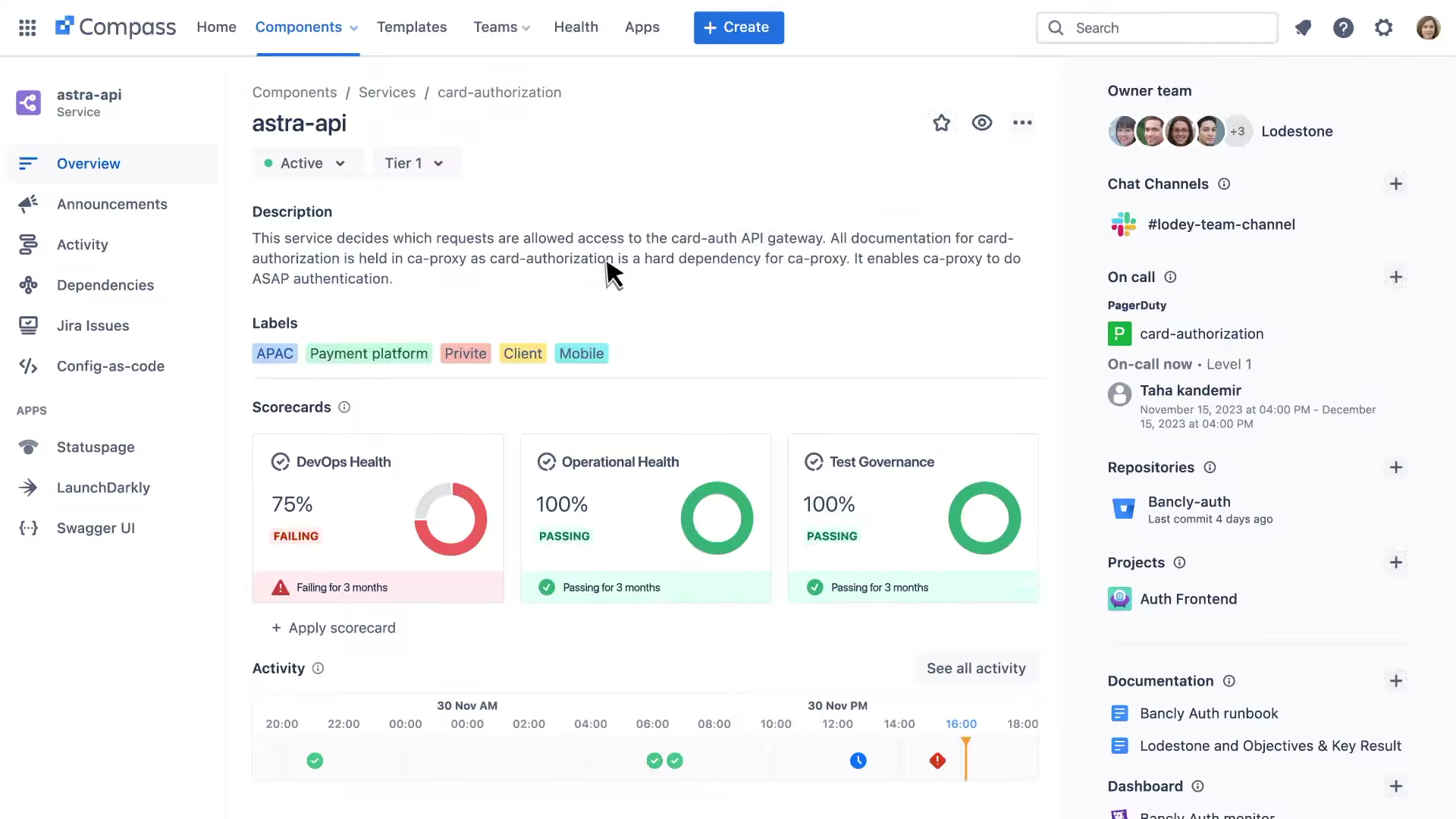Toggle watch eye icon for astra-api

click(982, 123)
